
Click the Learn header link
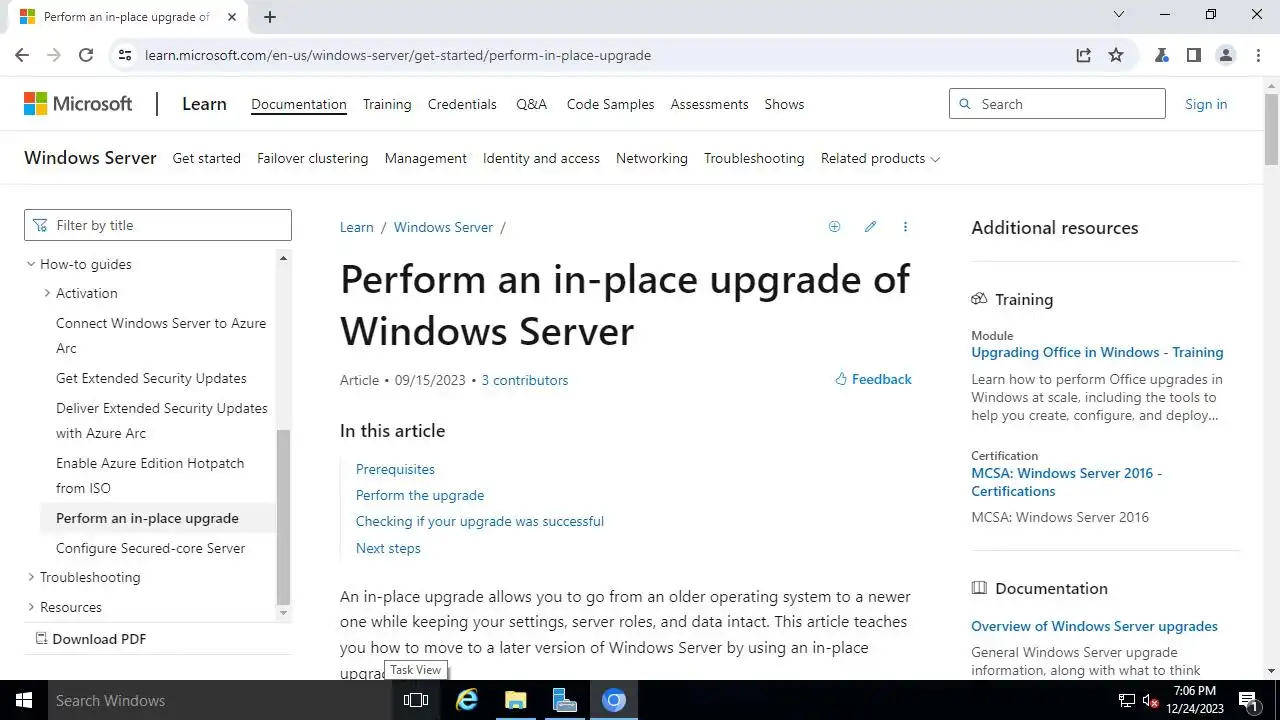point(204,104)
